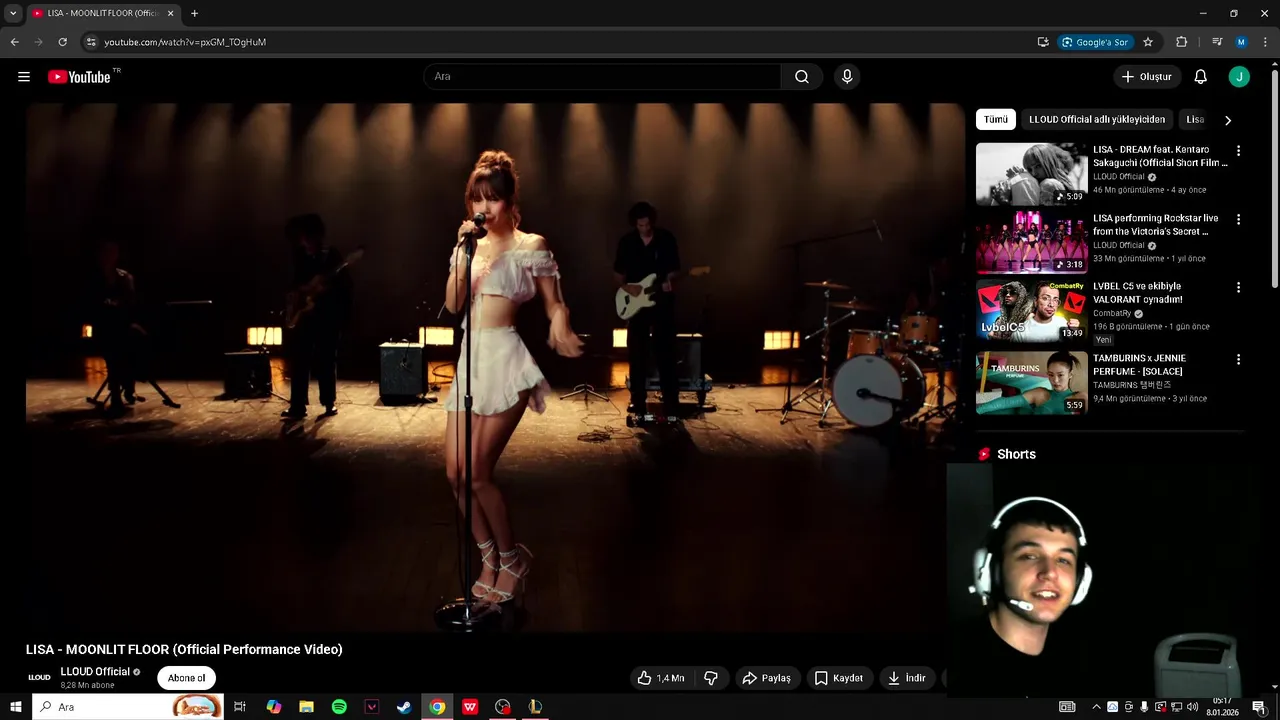Go back to previous page
The width and height of the screenshot is (1280, 720).
coord(14,42)
